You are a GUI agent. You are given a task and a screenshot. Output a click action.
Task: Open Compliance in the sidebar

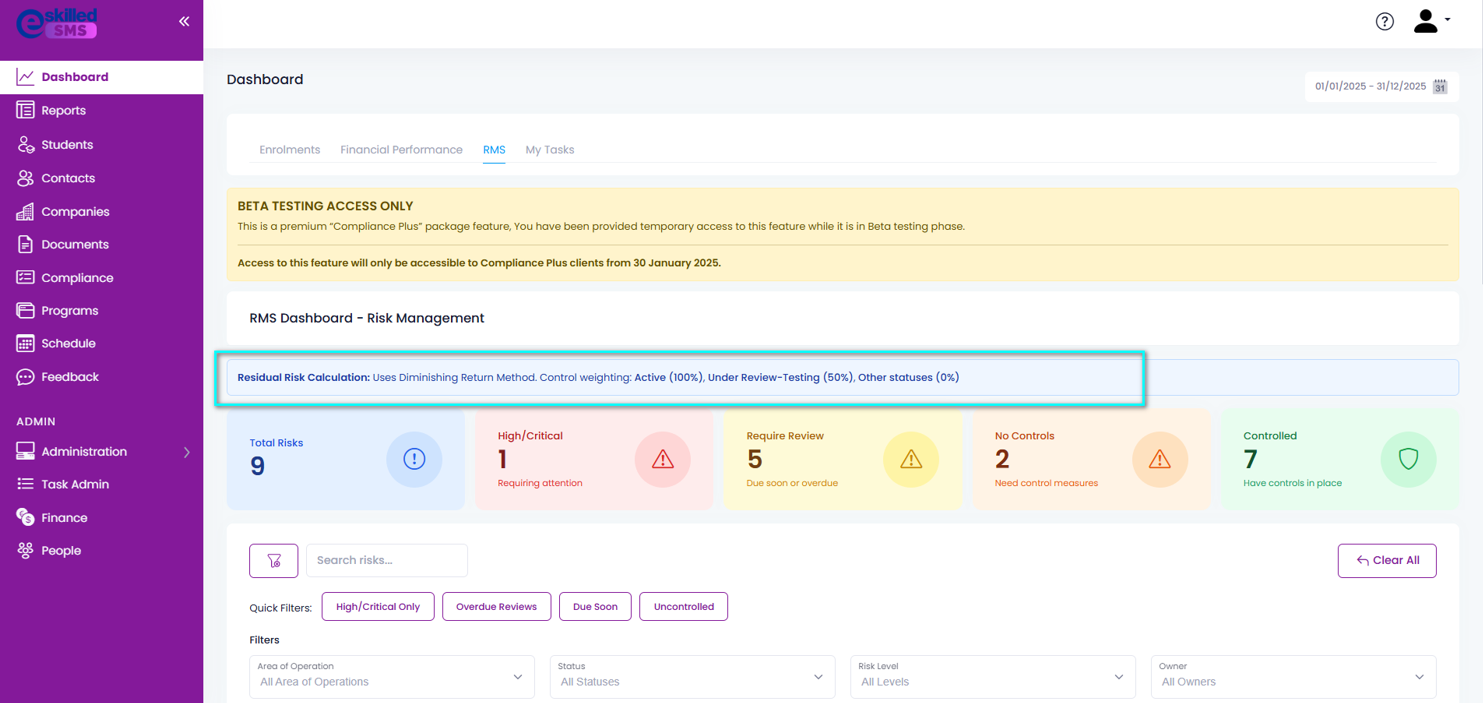tap(77, 278)
